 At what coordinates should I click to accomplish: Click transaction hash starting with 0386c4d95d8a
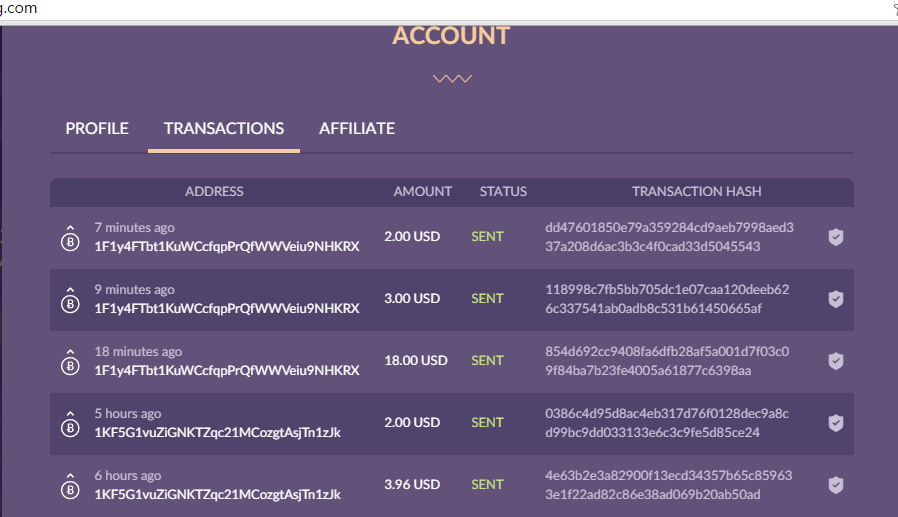[x=667, y=423]
